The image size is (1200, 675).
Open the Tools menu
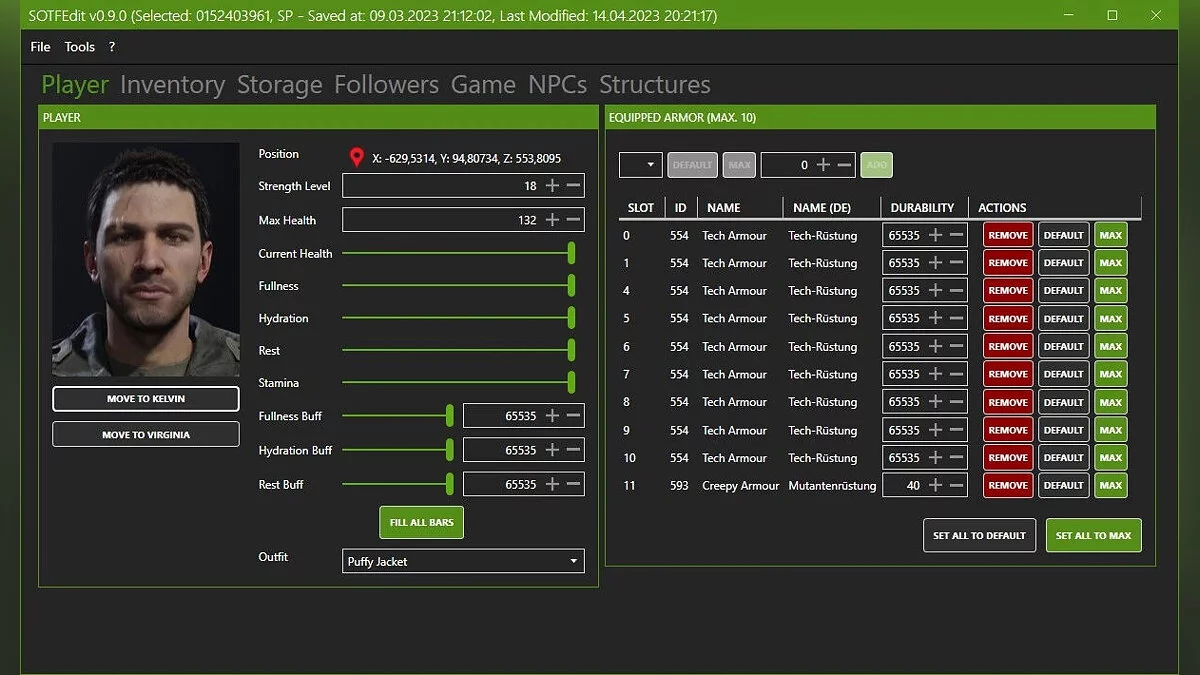tap(79, 47)
